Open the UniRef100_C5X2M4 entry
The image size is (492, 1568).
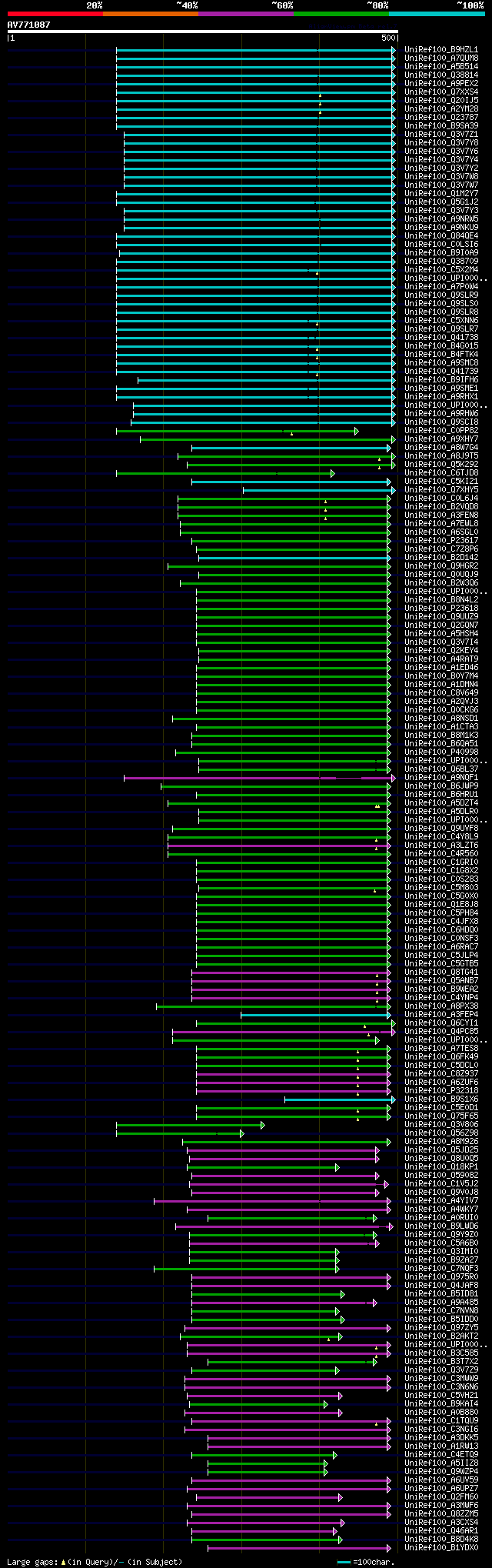pyautogui.click(x=441, y=270)
